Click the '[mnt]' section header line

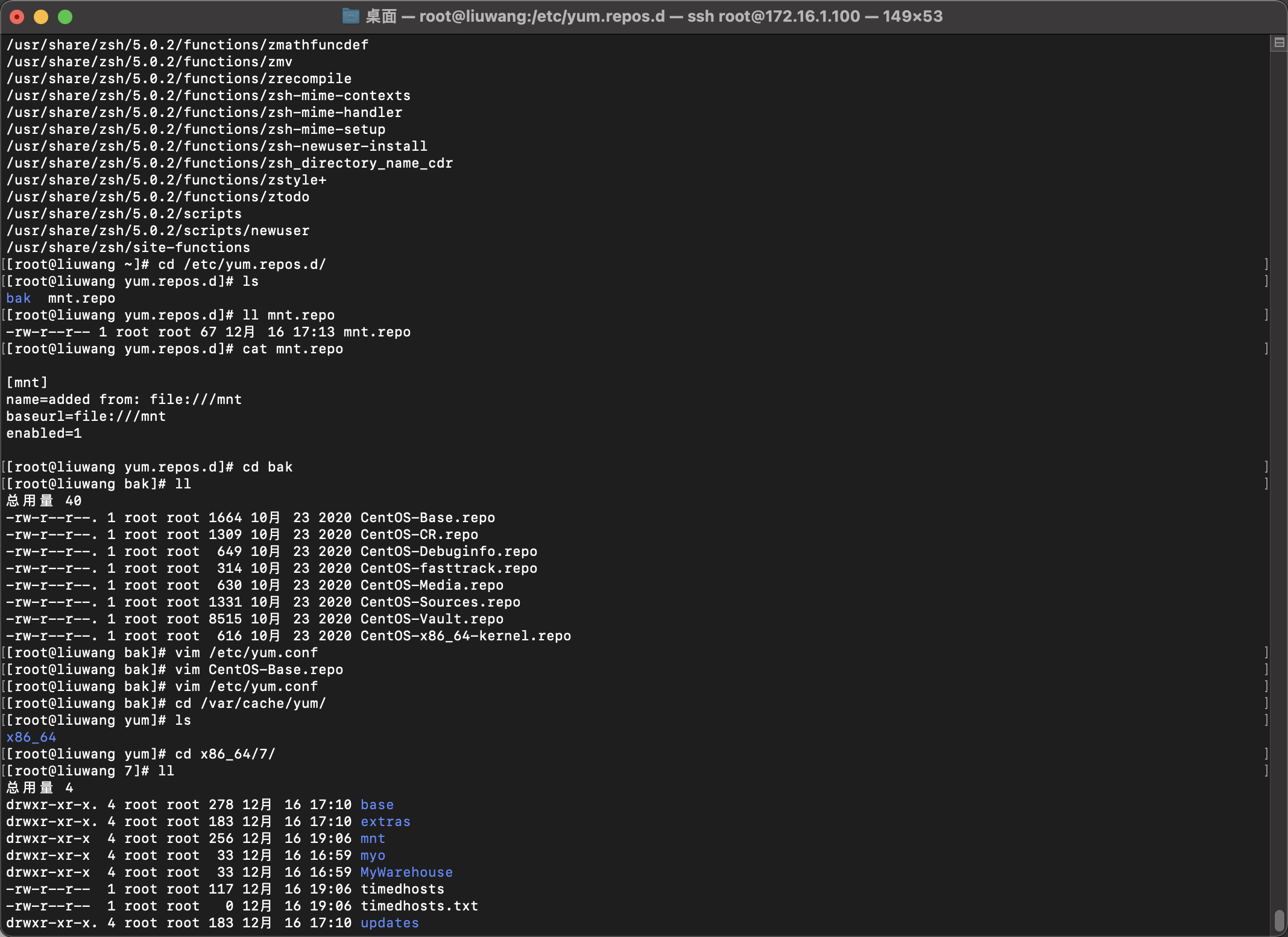click(x=27, y=383)
